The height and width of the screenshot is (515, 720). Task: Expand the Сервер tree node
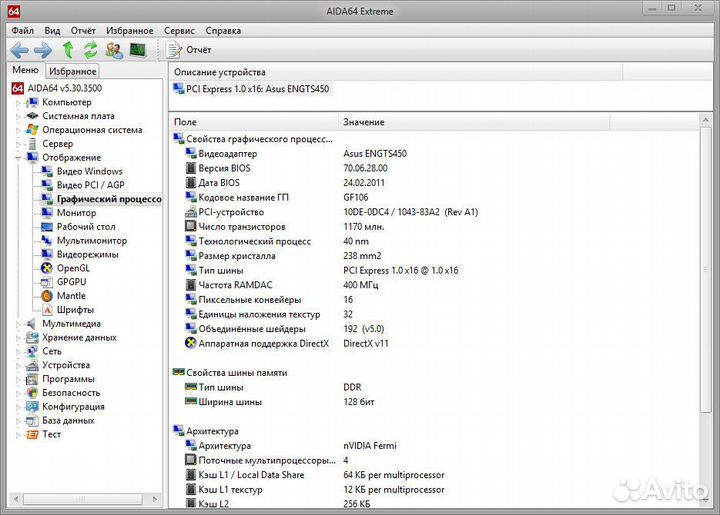(18, 144)
